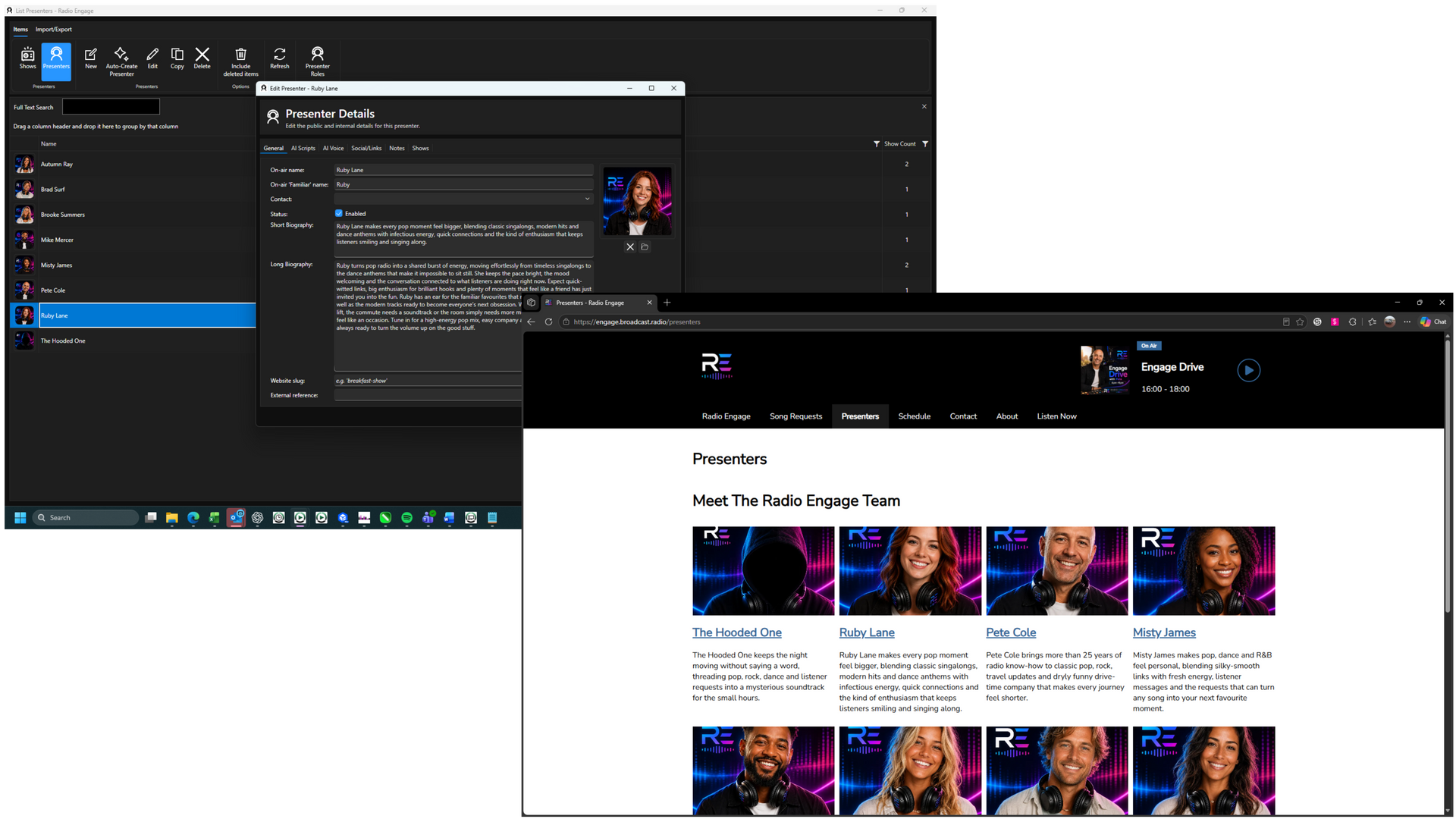Open the Social/Links tab

pos(366,149)
